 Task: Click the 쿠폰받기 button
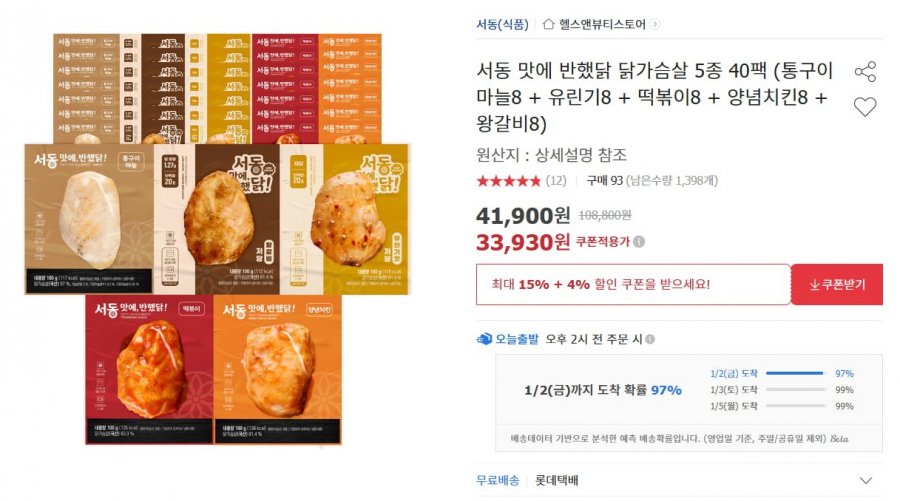[837, 285]
